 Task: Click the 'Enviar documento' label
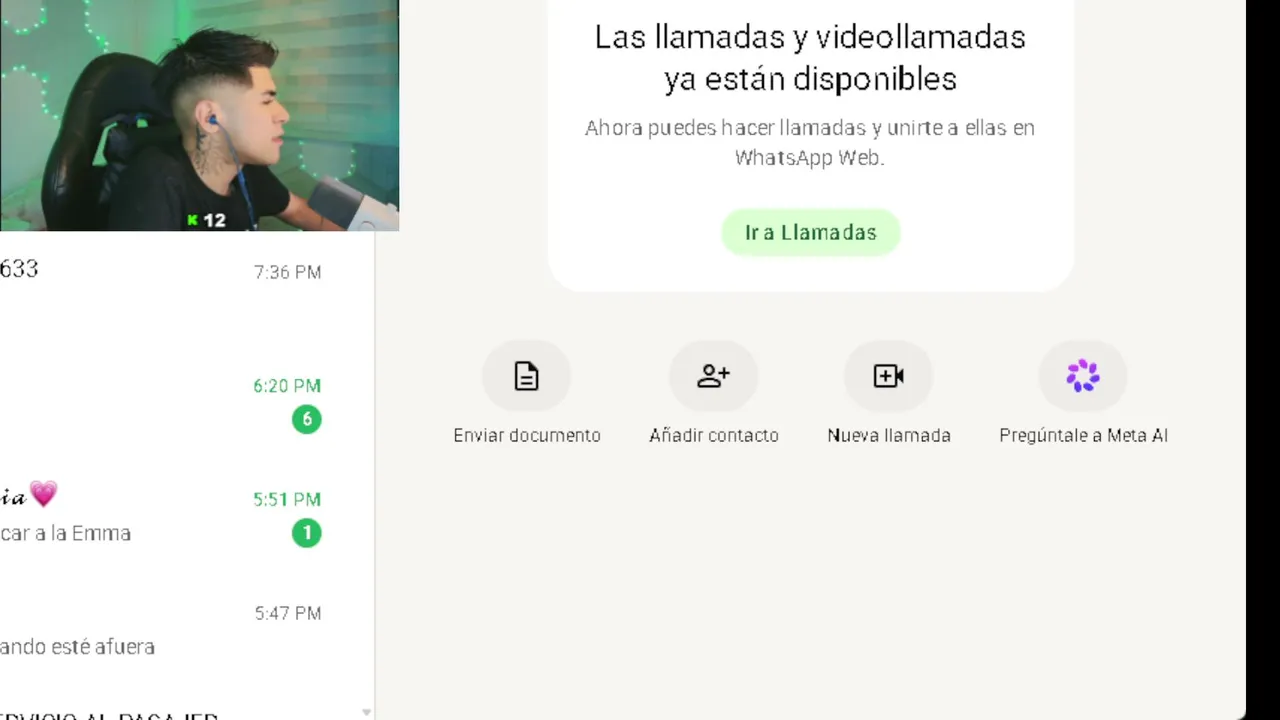(x=527, y=435)
